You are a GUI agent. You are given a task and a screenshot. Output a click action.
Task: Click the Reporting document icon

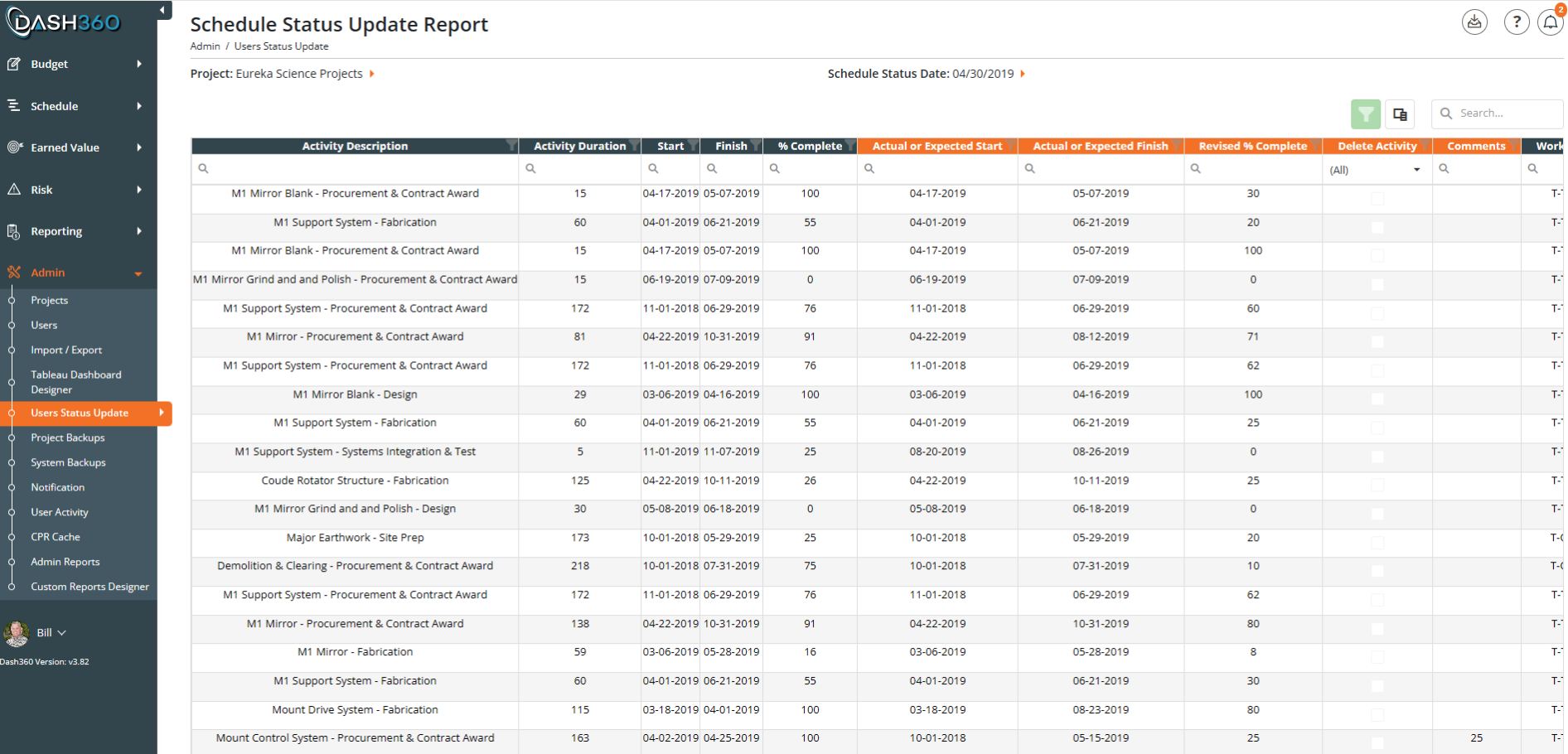point(14,231)
